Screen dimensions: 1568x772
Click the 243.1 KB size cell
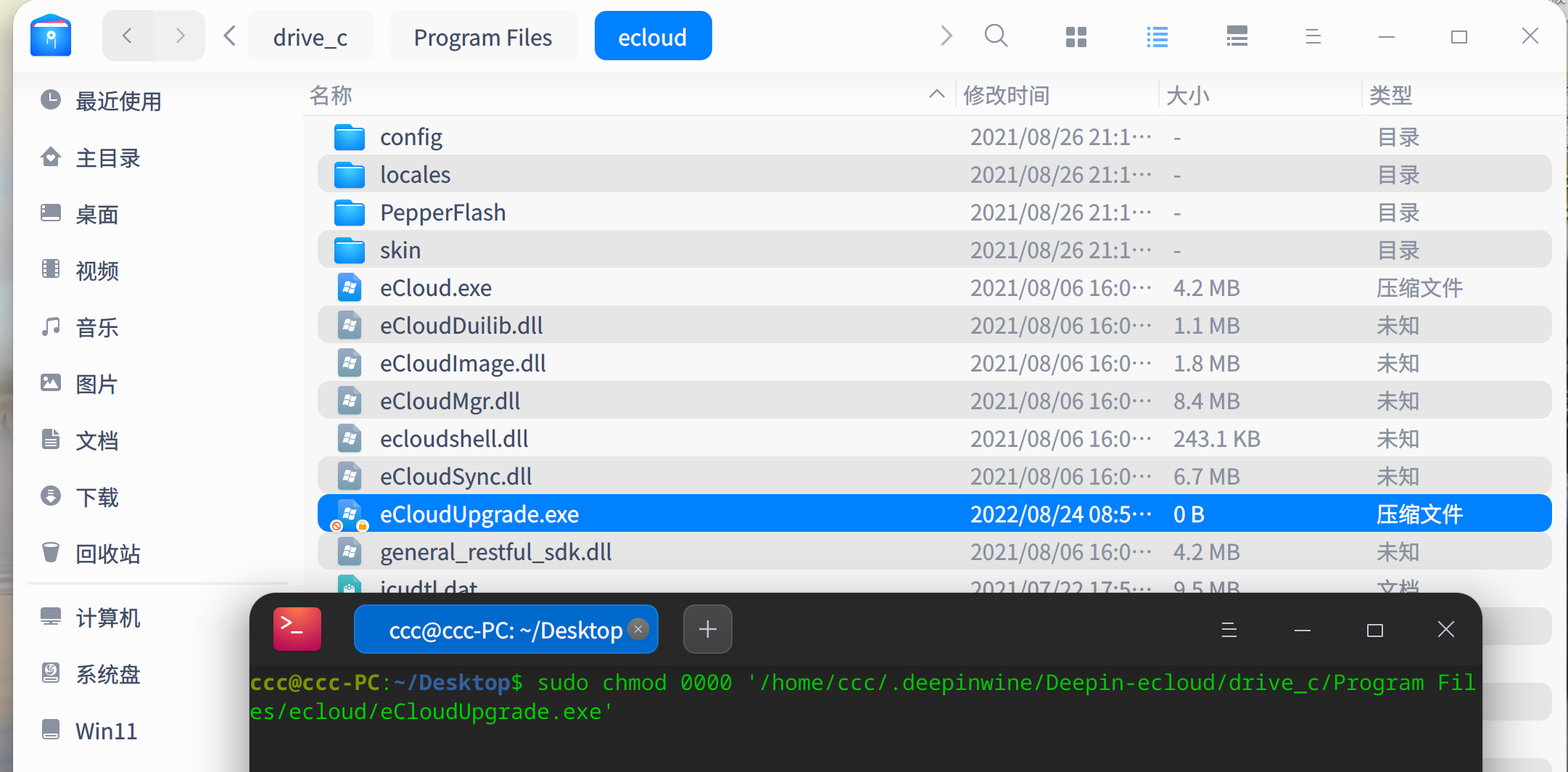(x=1217, y=439)
